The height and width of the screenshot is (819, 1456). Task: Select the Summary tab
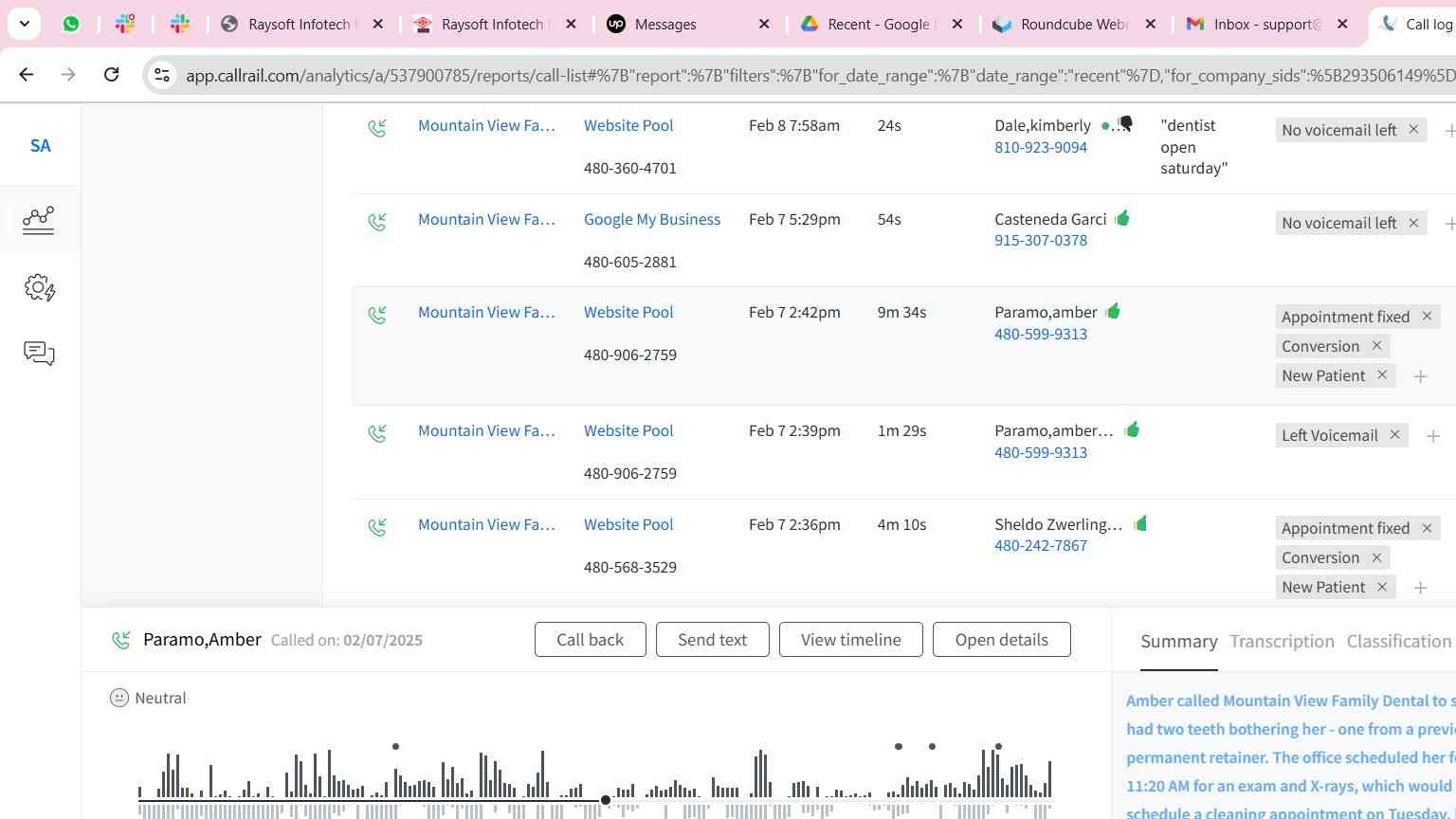point(1178,642)
